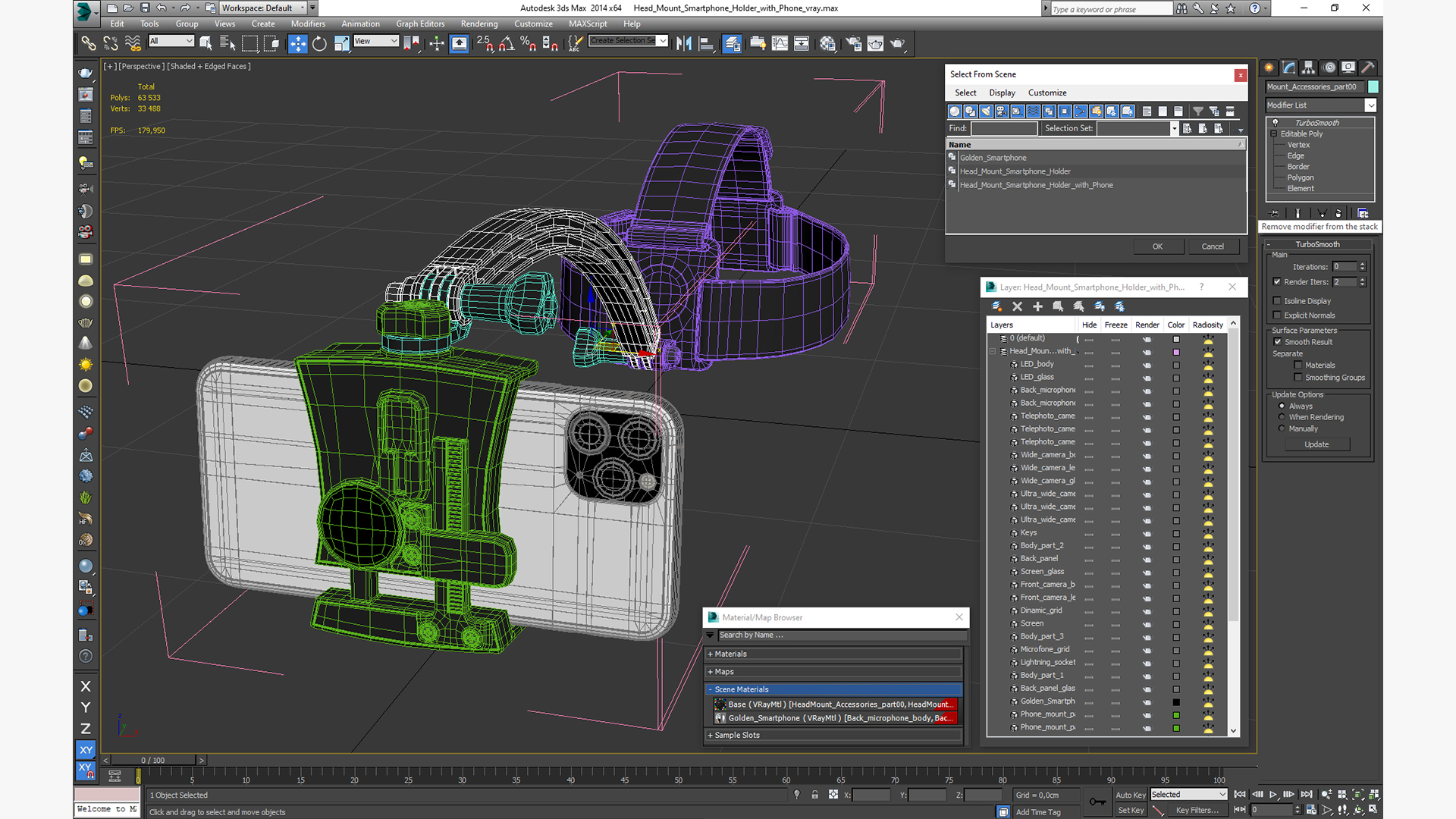Enable Explicit Normals checkbox
This screenshot has width=1456, height=819.
point(1277,315)
